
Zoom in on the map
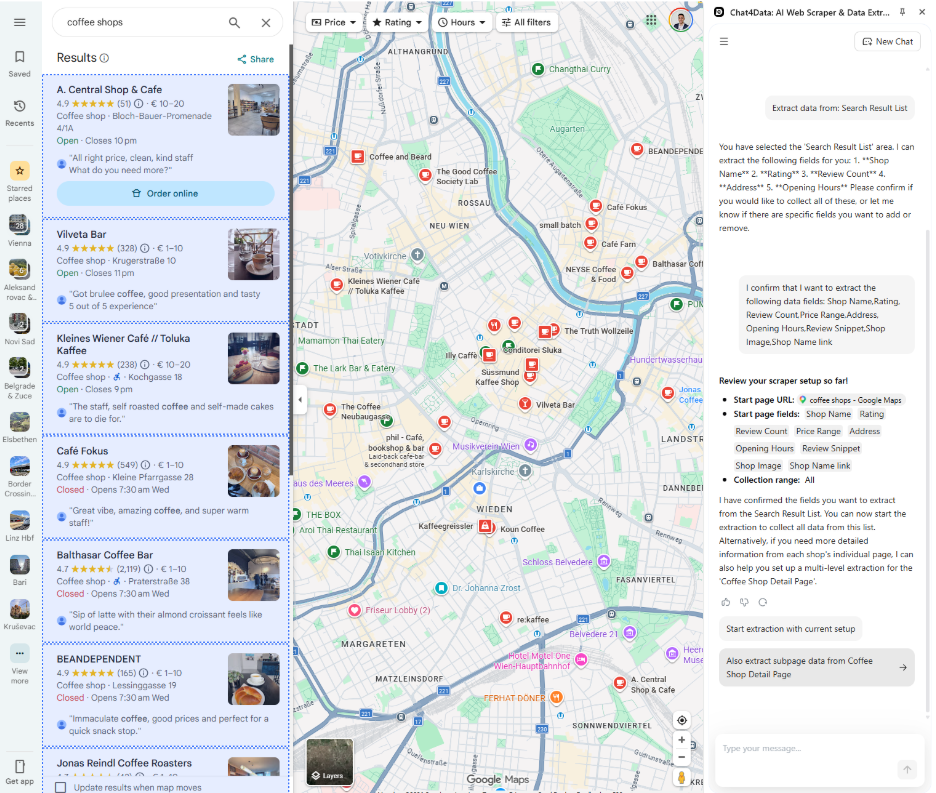click(682, 740)
